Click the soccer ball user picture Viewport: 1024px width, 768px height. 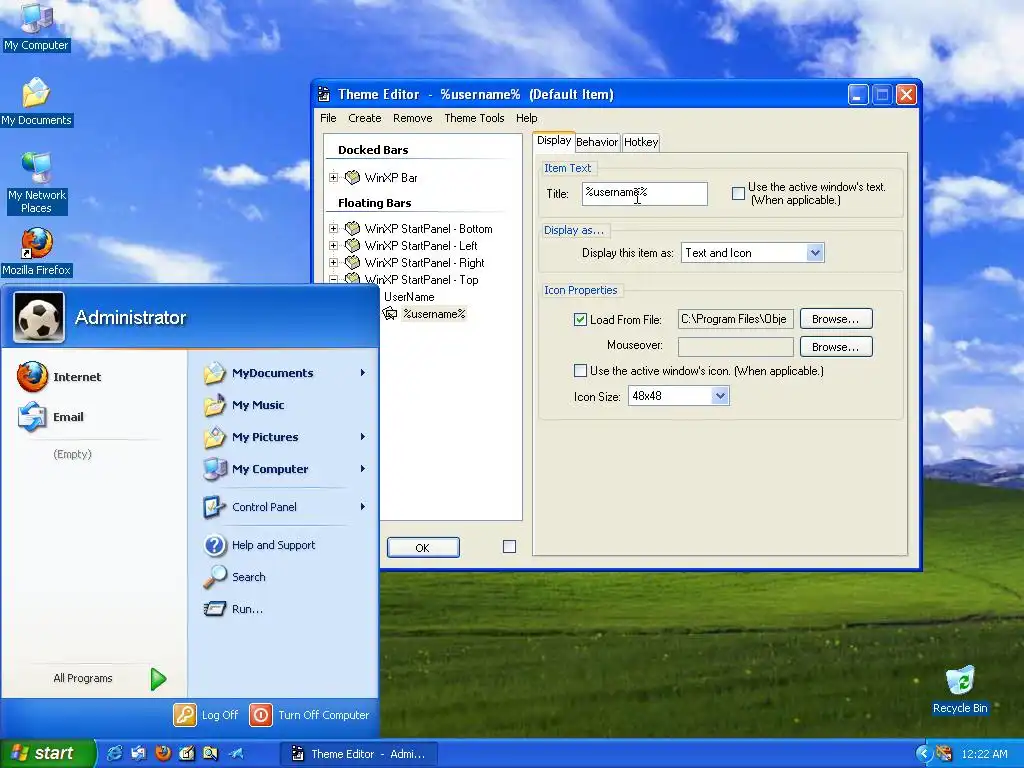tap(39, 317)
